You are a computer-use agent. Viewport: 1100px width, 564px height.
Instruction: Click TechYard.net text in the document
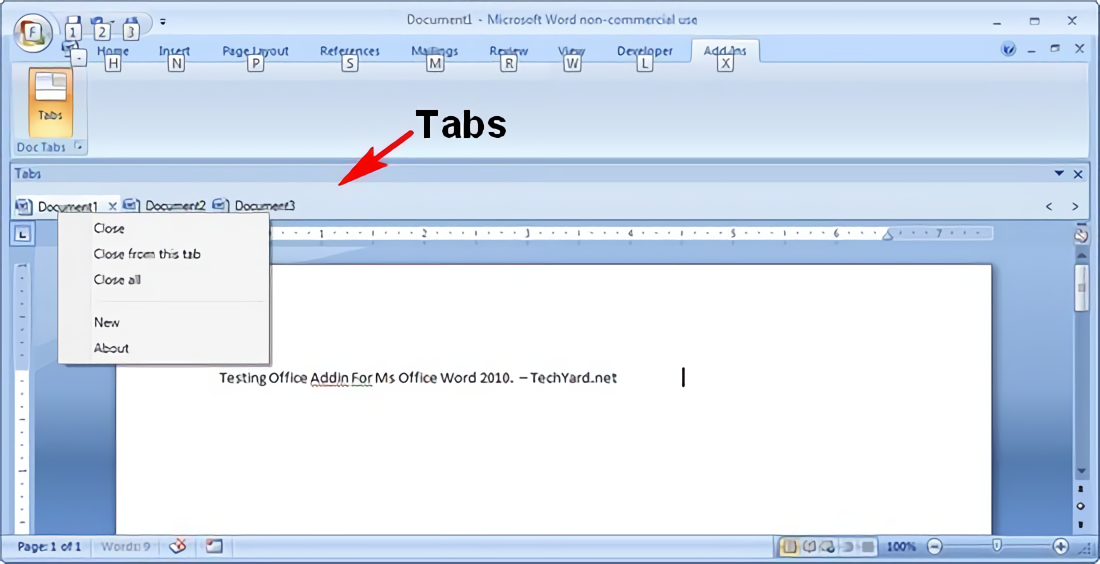point(573,378)
